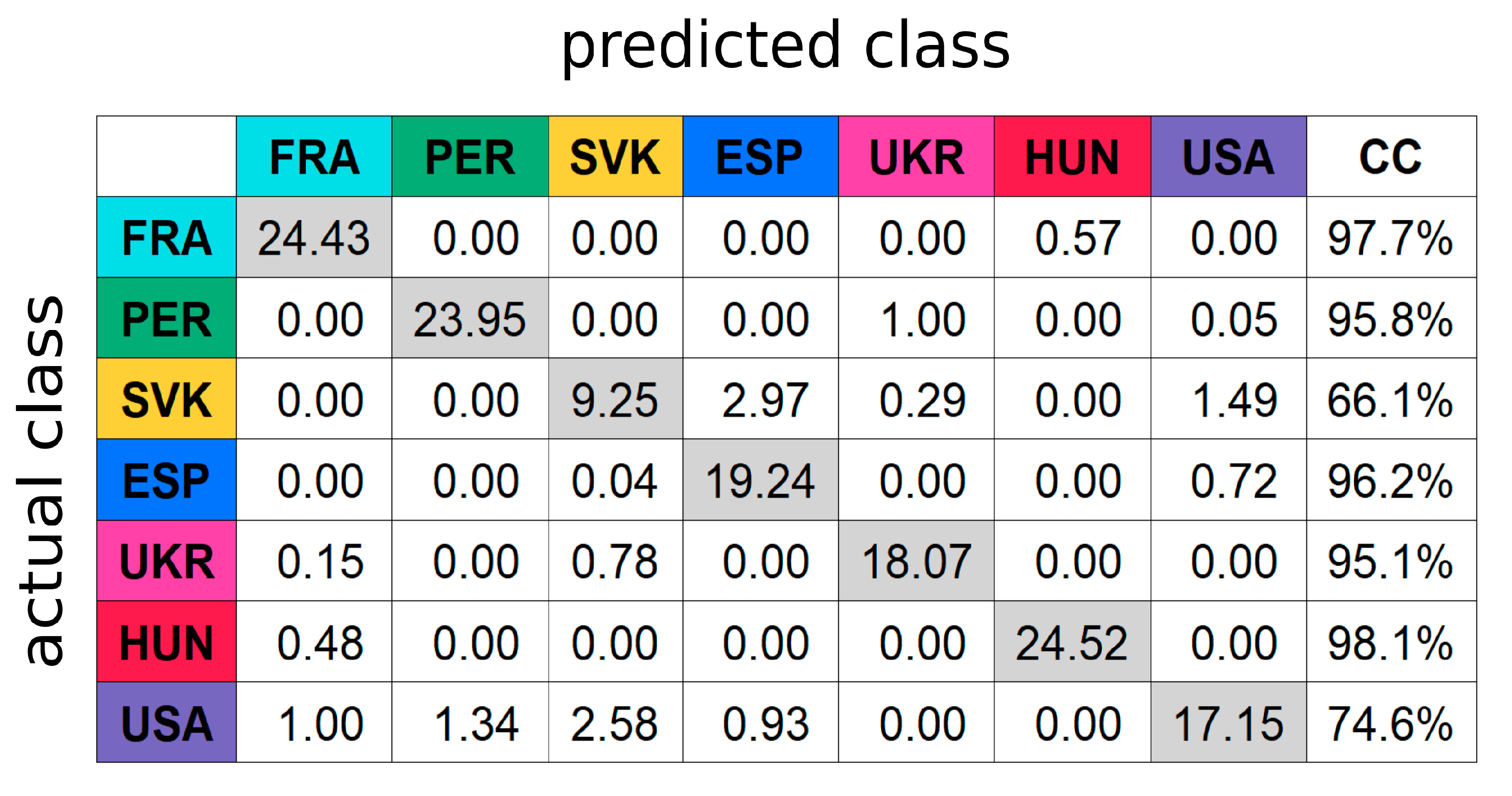1512x796 pixels.
Task: Click the "actual class" axis label
Action: (x=41, y=480)
